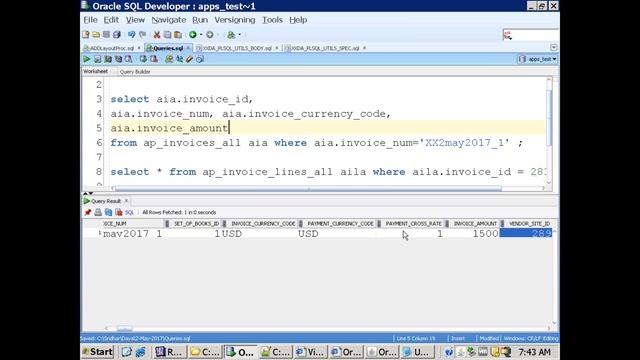Click the Refresh icon in Query Result toolbar
This screenshot has width=640, height=360.
pyautogui.click(x=108, y=212)
